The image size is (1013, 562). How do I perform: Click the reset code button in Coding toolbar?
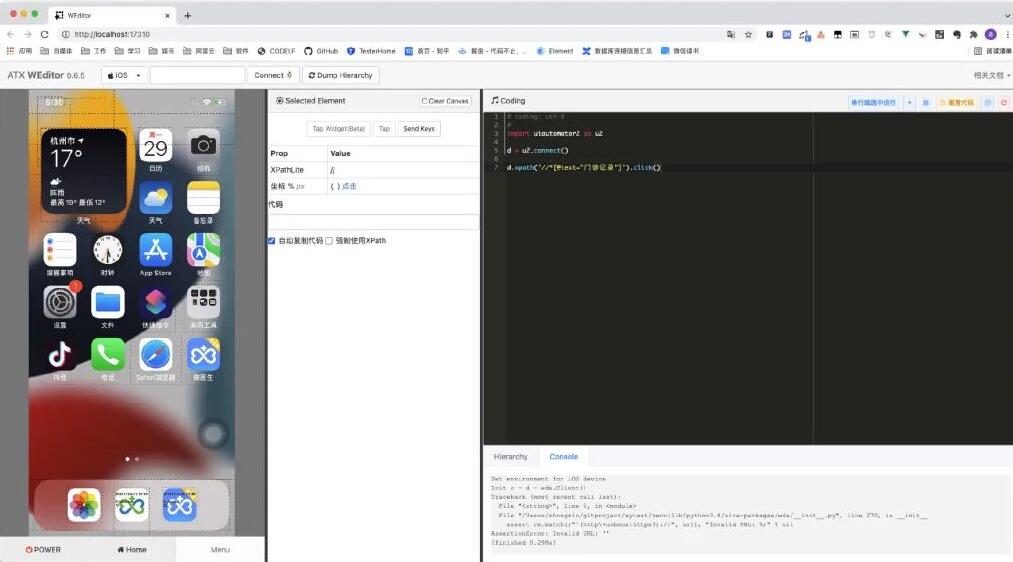pos(956,103)
